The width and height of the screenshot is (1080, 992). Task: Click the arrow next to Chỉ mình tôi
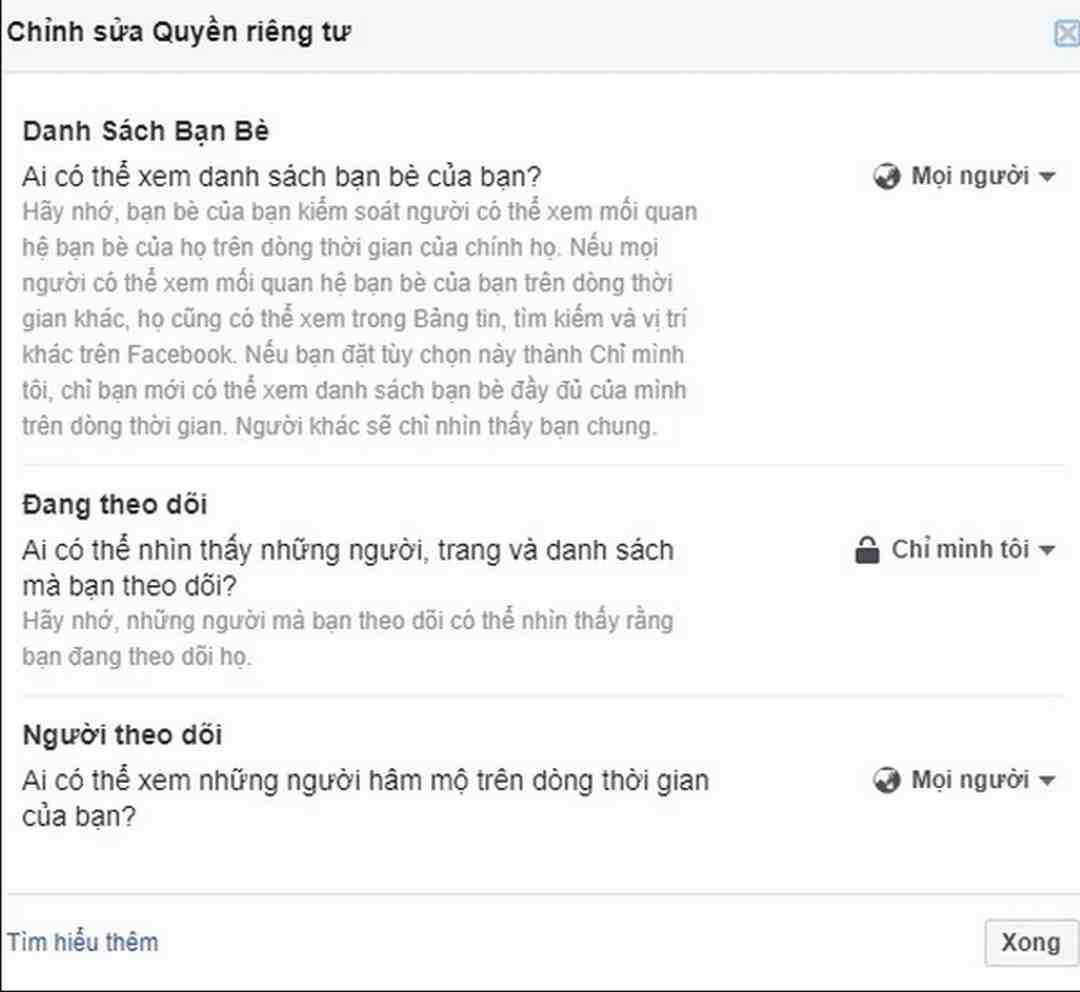[1047, 550]
